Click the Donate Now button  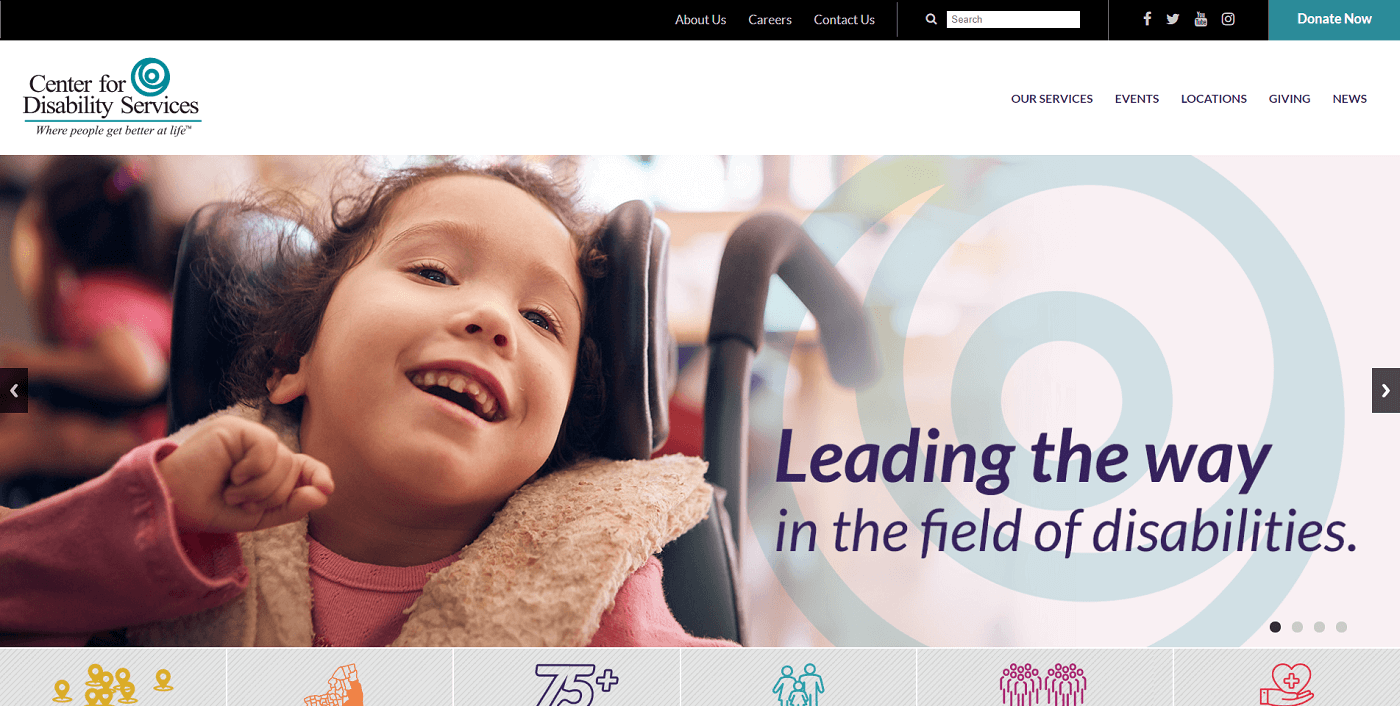tap(1334, 20)
